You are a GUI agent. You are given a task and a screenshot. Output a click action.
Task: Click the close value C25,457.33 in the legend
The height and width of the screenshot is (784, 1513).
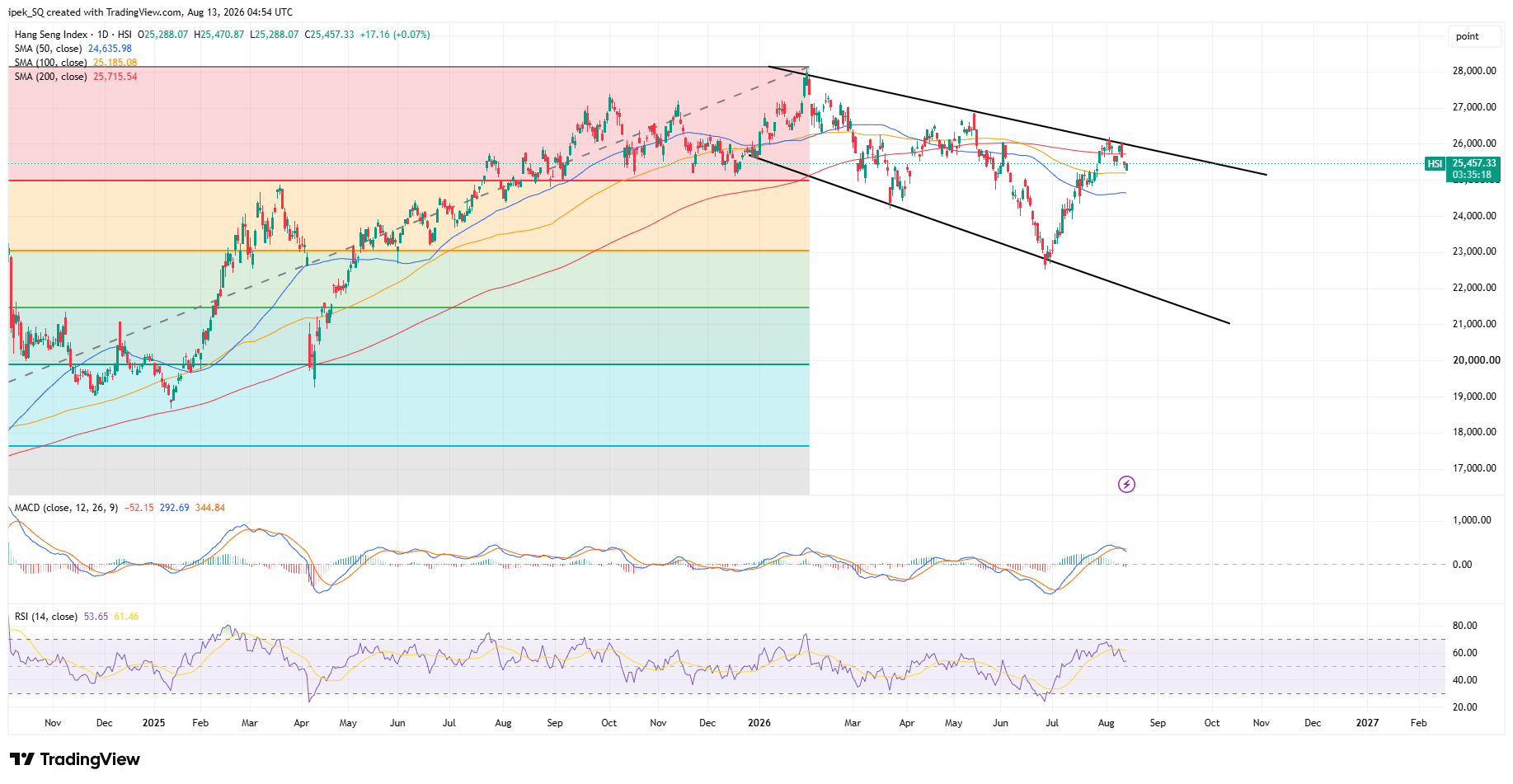click(x=330, y=35)
